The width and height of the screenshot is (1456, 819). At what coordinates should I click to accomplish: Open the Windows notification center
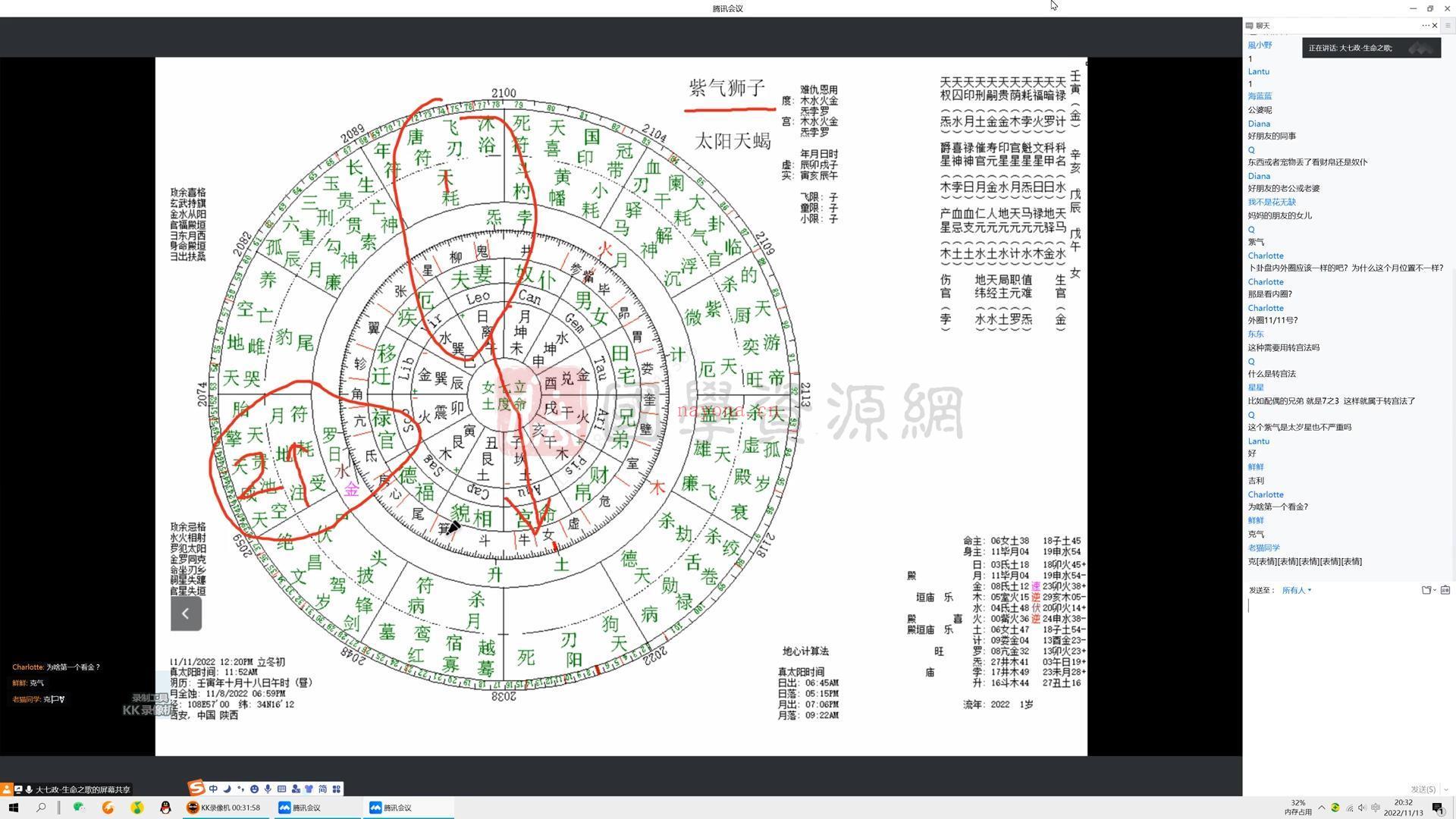(1438, 808)
